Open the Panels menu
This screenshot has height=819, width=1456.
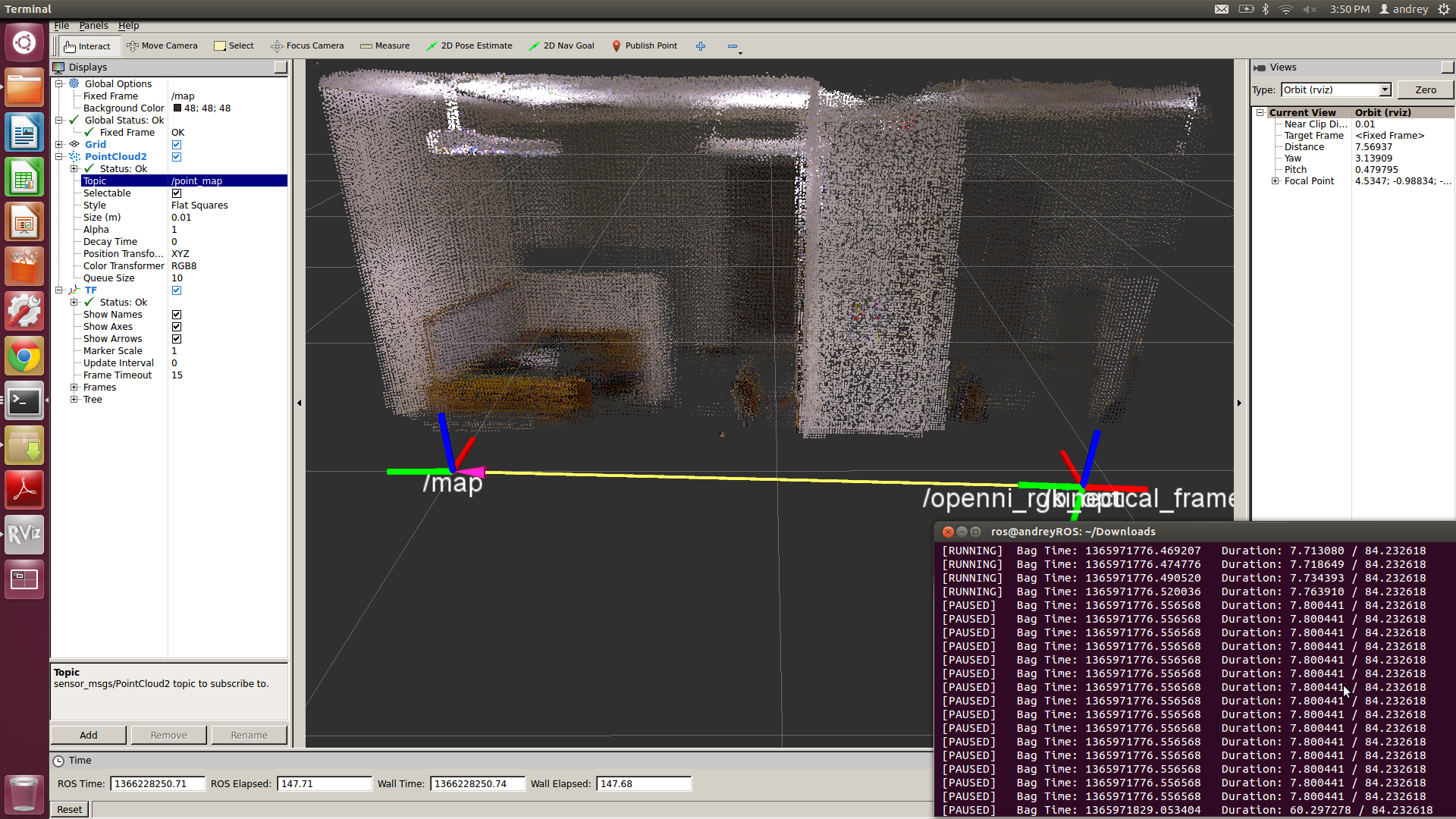coord(93,26)
